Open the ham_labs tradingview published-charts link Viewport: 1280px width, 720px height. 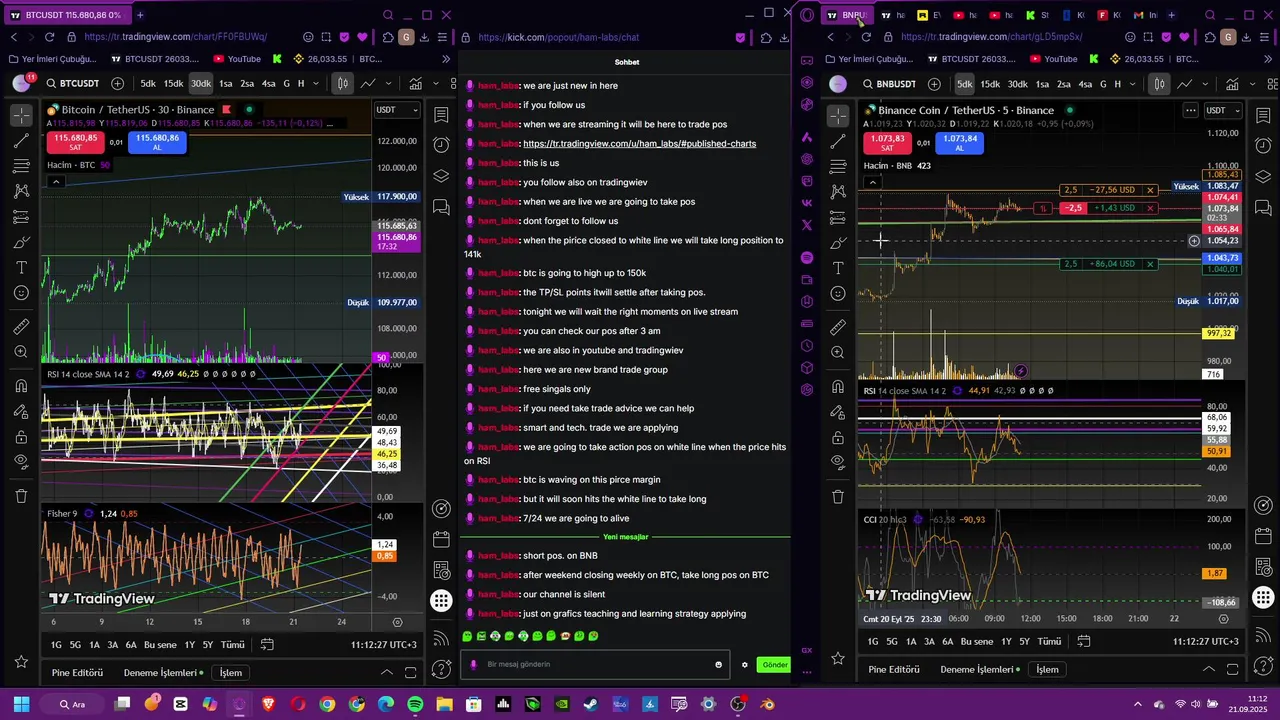point(639,143)
